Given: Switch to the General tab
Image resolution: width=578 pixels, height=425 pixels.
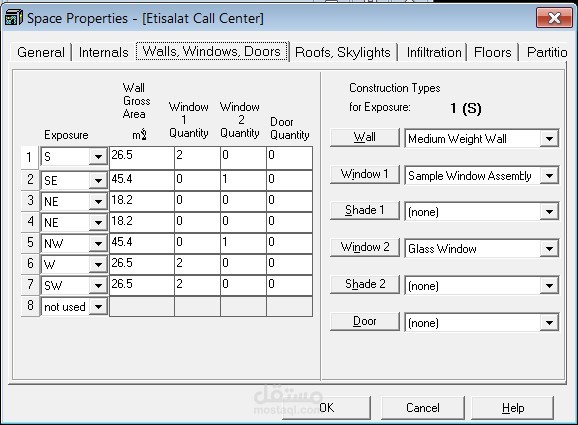Looking at the screenshot, I should [41, 52].
